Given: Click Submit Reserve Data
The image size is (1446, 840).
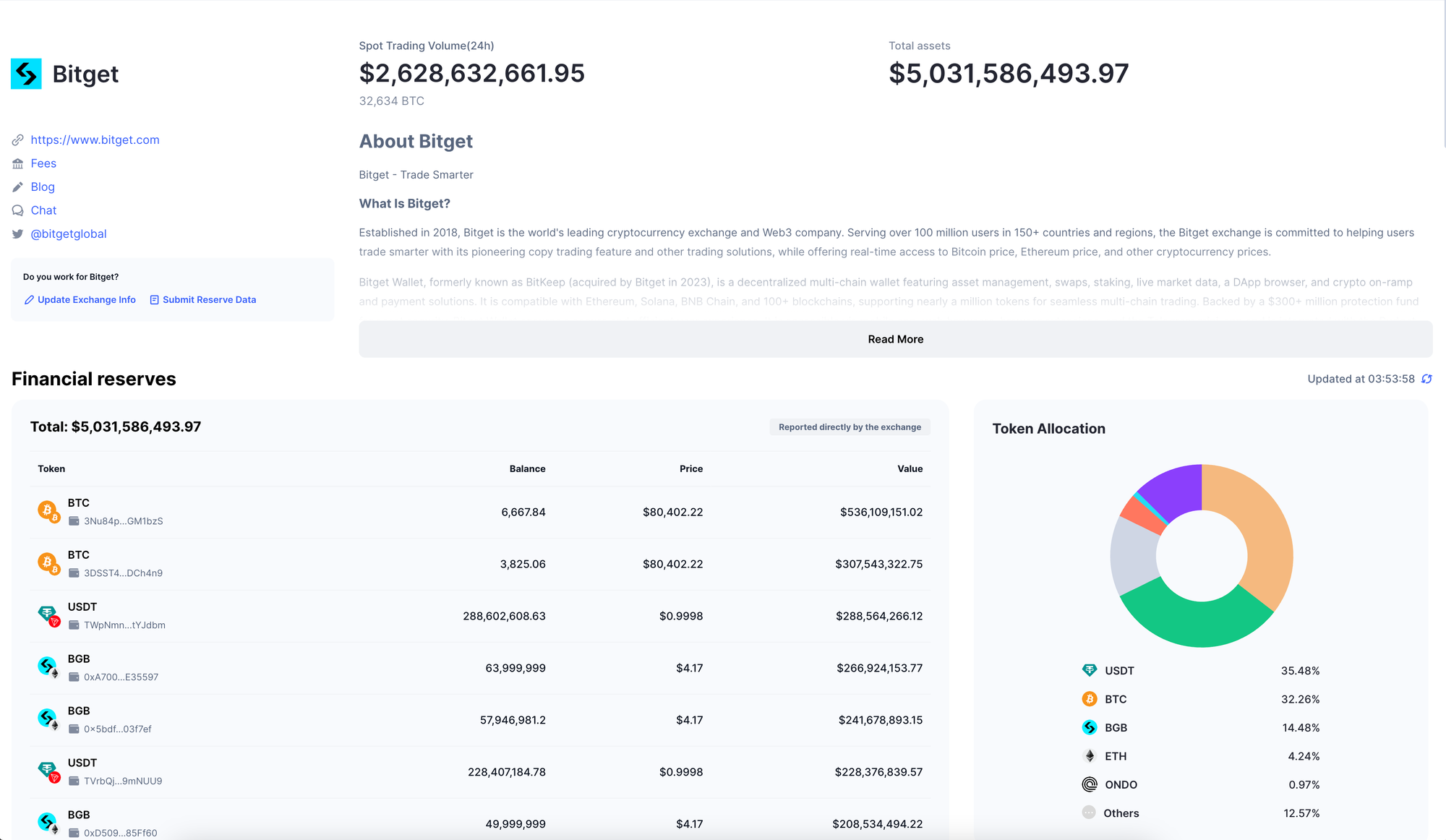Looking at the screenshot, I should coord(209,300).
